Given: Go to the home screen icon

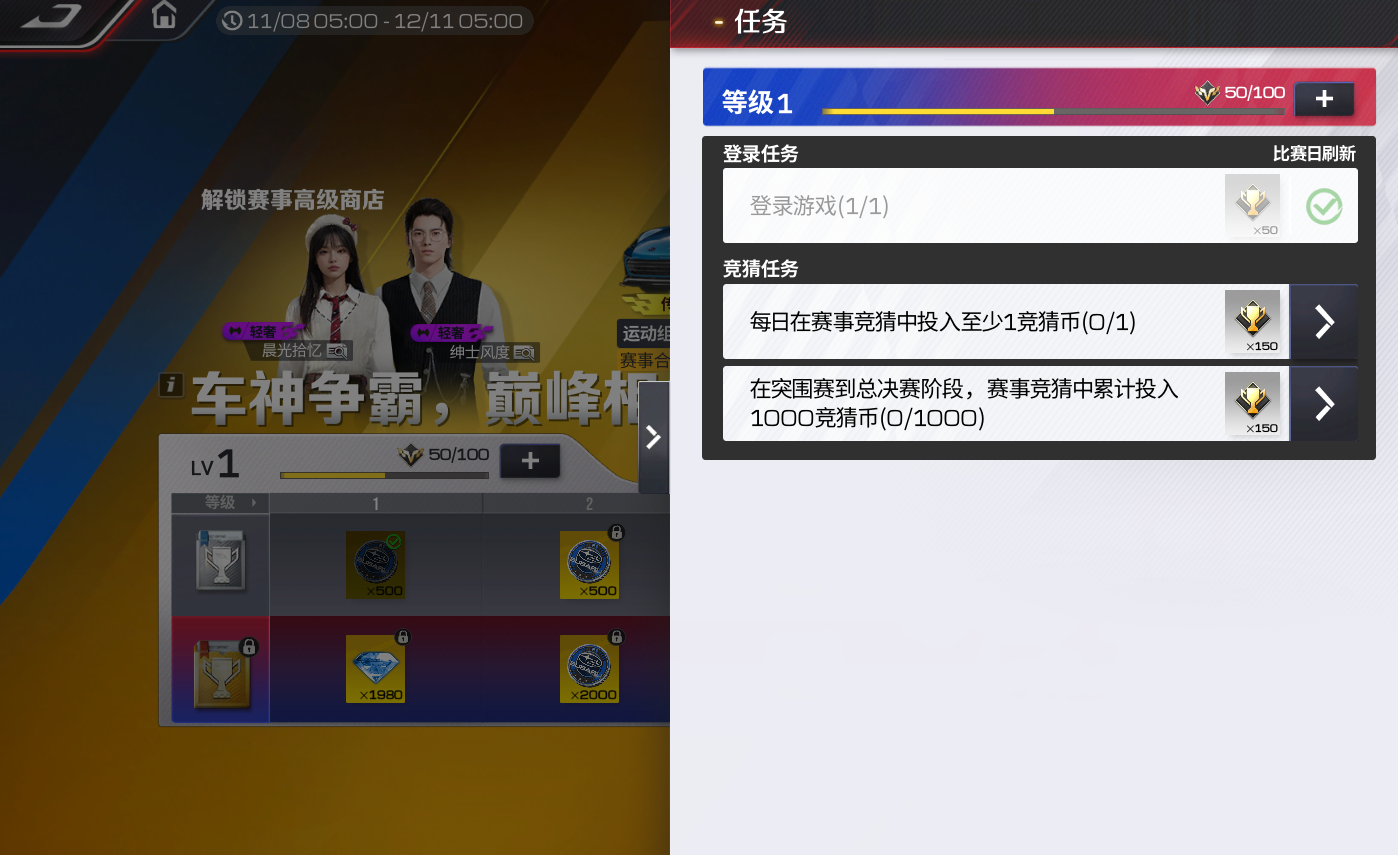Looking at the screenshot, I should tap(164, 15).
